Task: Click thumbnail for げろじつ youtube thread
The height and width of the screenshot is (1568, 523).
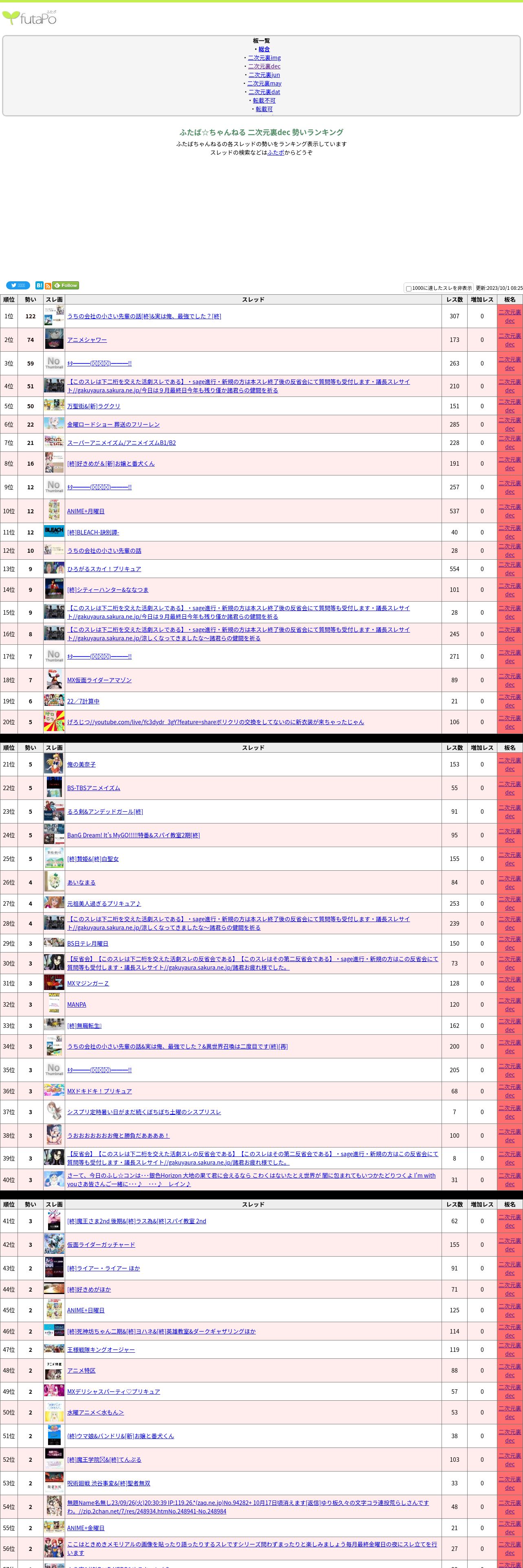Action: click(54, 722)
